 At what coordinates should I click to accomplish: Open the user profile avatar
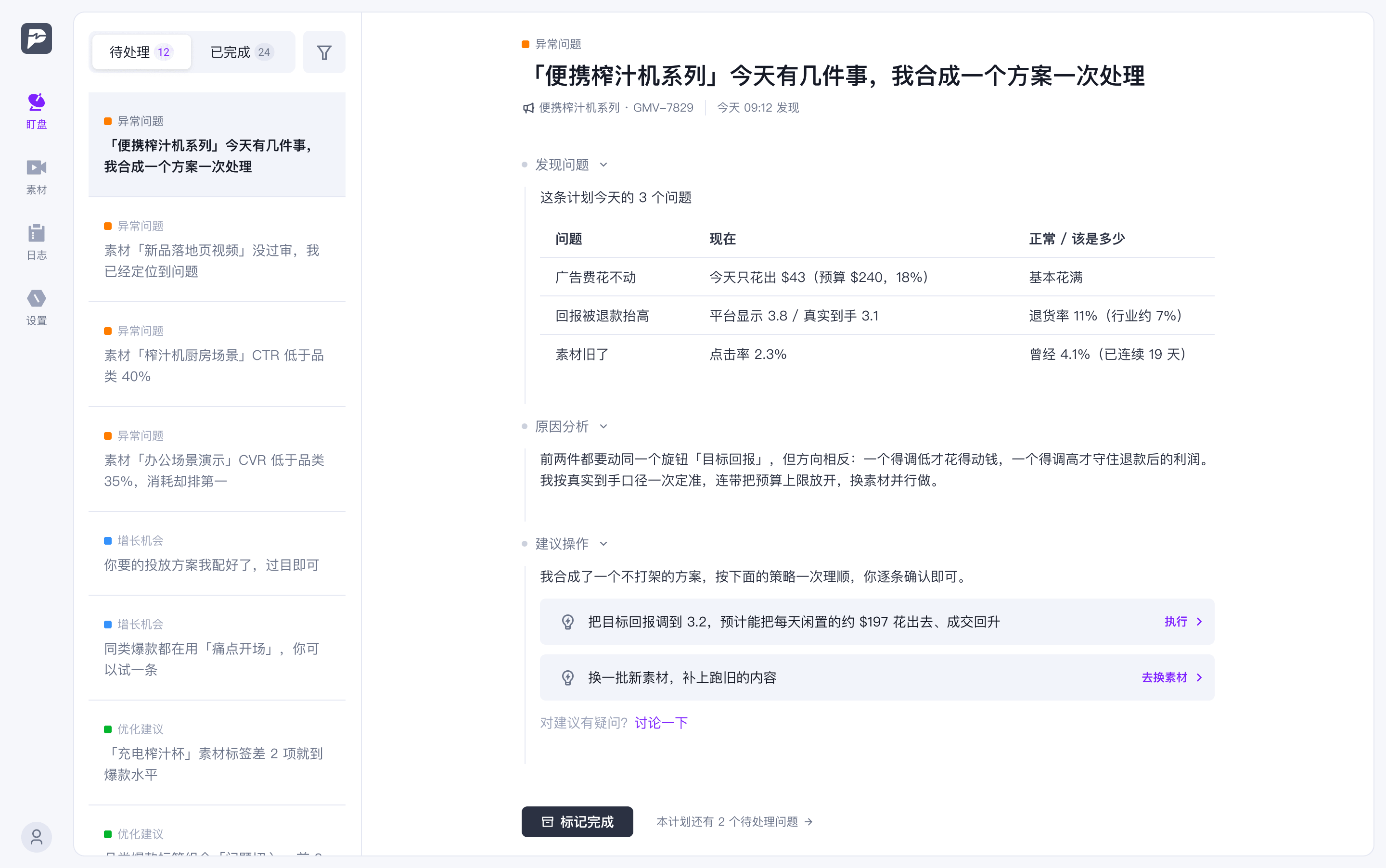(x=36, y=837)
